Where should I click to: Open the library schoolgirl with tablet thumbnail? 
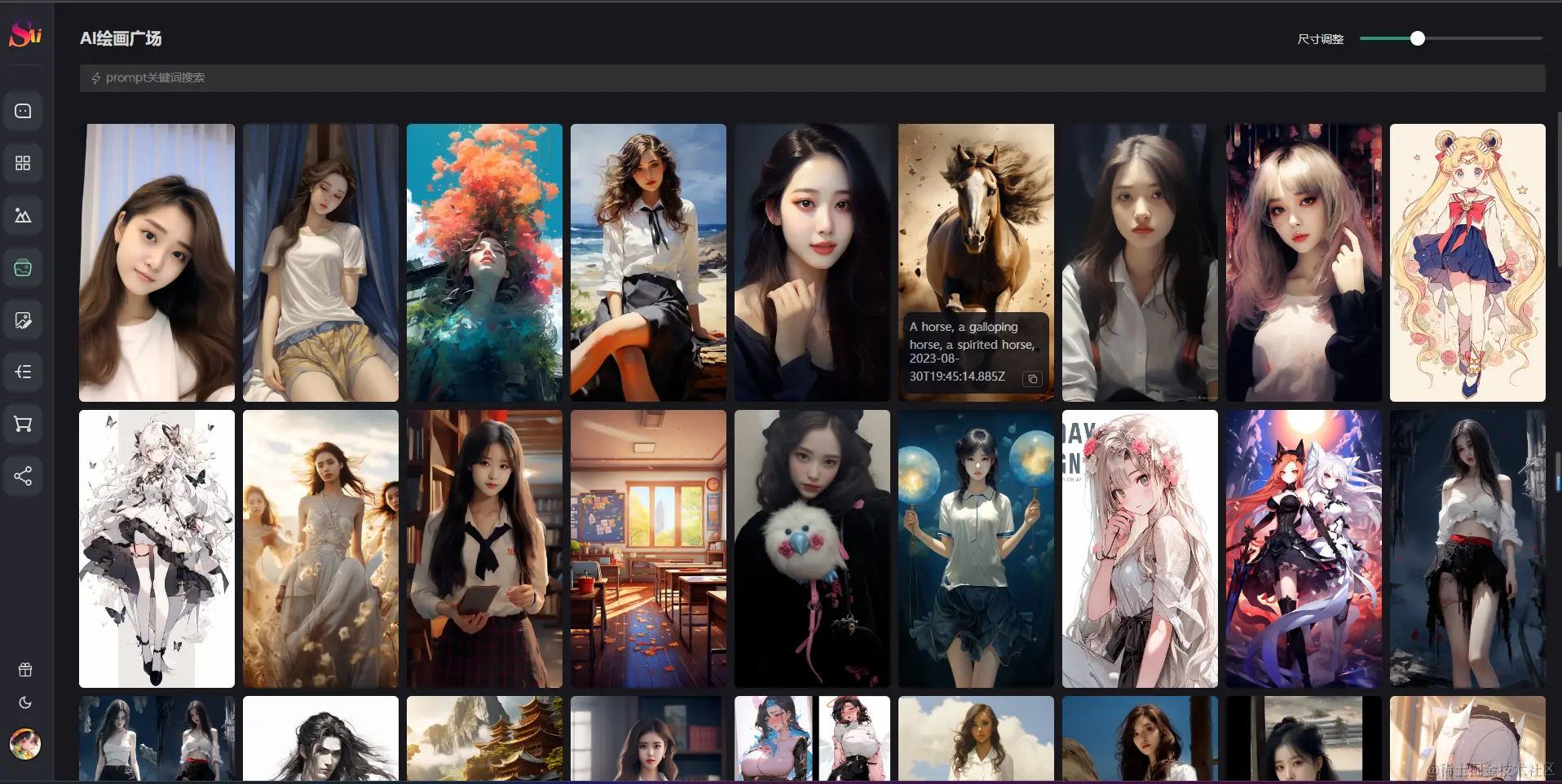(x=484, y=548)
